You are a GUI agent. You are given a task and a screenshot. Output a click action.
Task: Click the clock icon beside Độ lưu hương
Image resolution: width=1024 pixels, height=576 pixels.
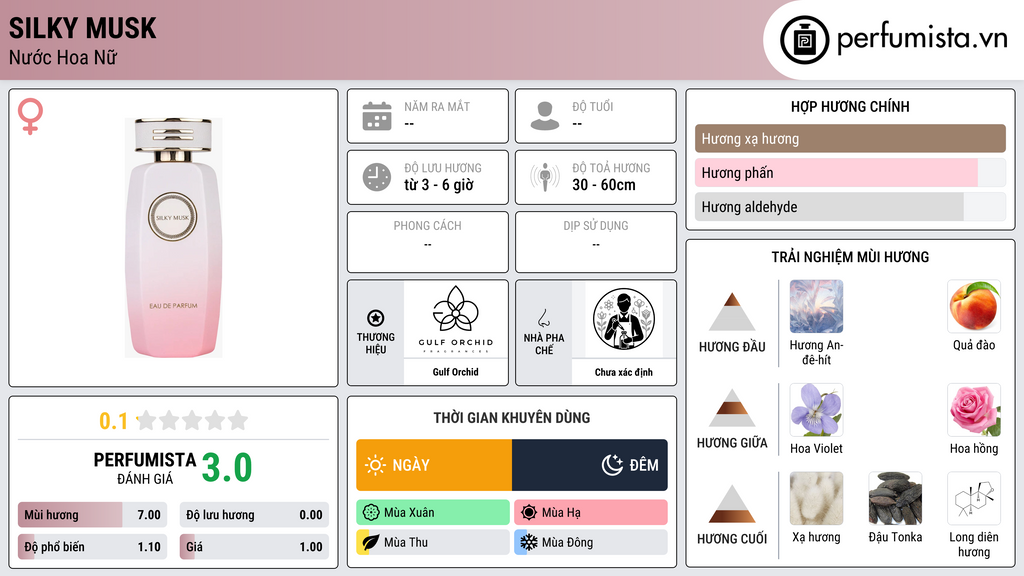tap(377, 177)
